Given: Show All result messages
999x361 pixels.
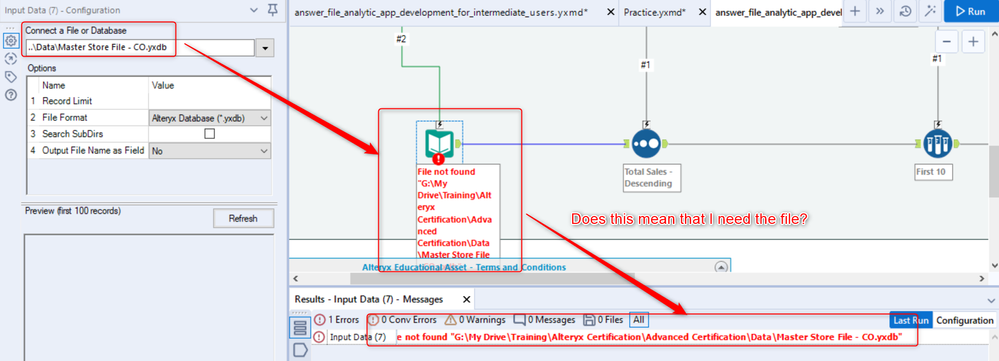Looking at the screenshot, I should pos(639,320).
